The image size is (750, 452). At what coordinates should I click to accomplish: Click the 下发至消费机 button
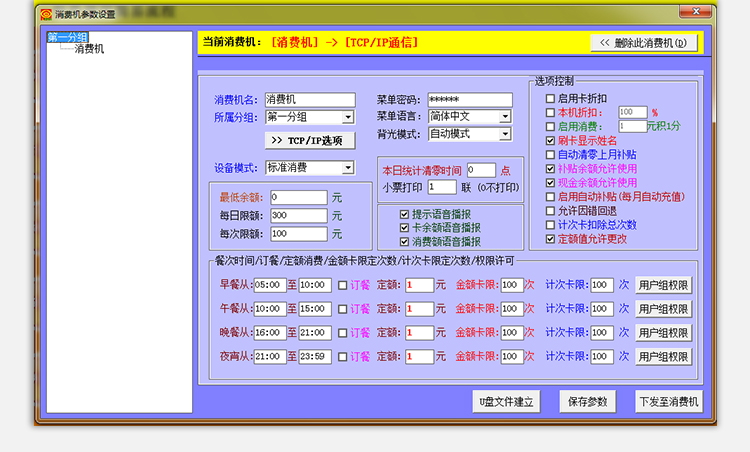tap(669, 402)
